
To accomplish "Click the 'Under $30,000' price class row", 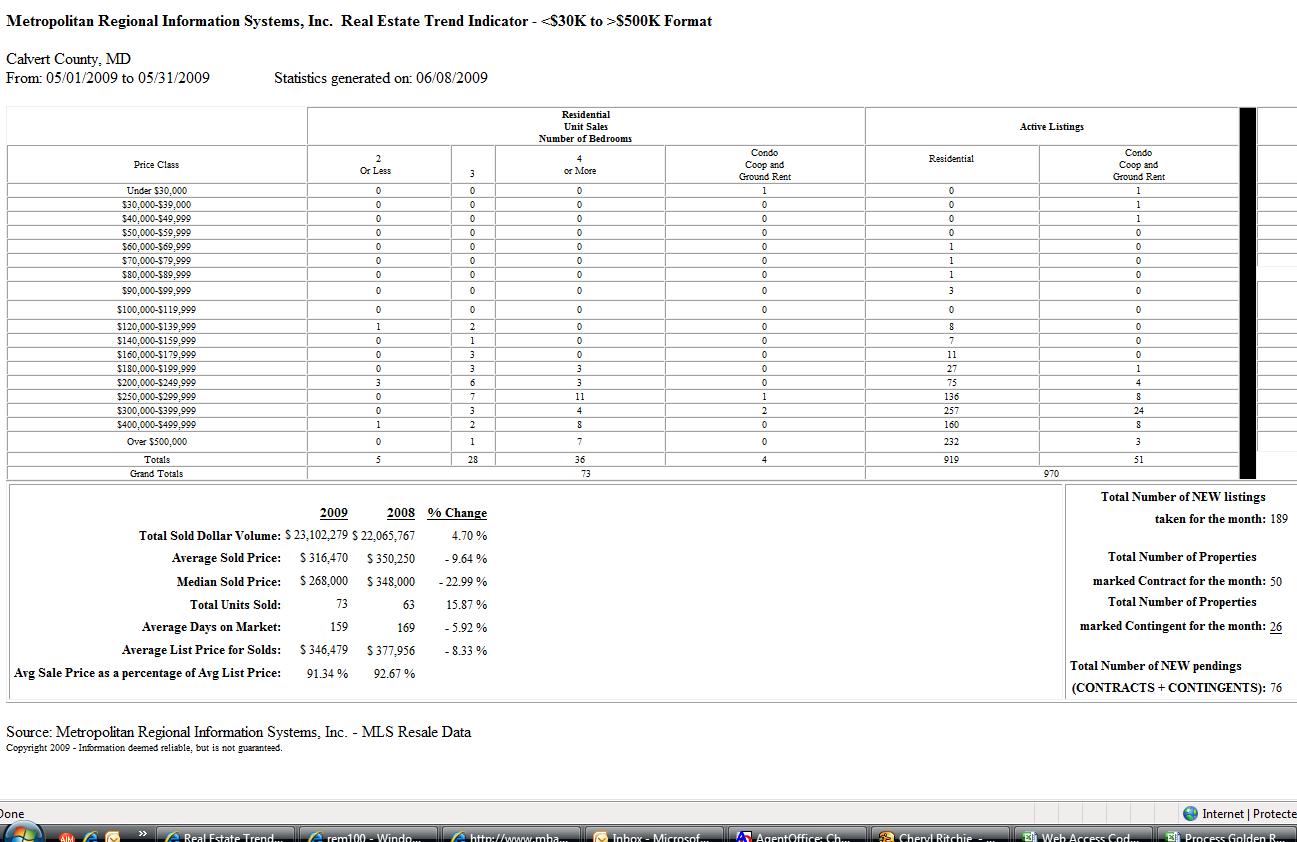I will (157, 190).
